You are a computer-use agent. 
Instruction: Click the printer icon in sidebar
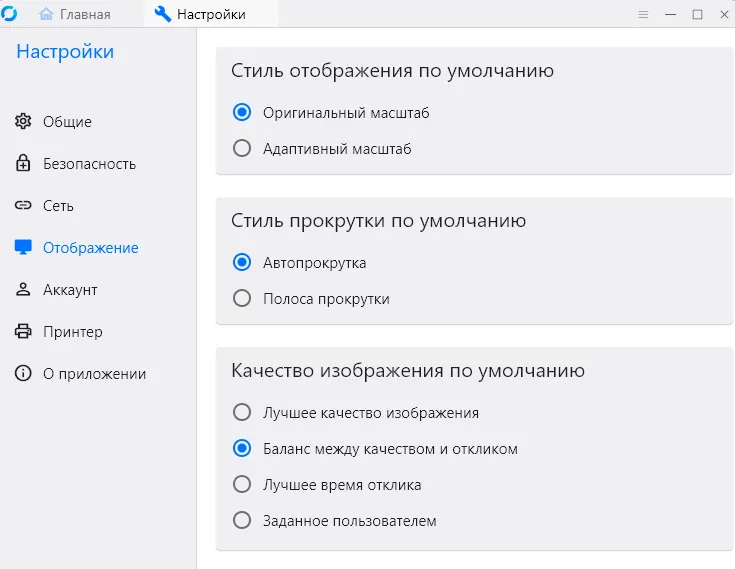pos(24,332)
